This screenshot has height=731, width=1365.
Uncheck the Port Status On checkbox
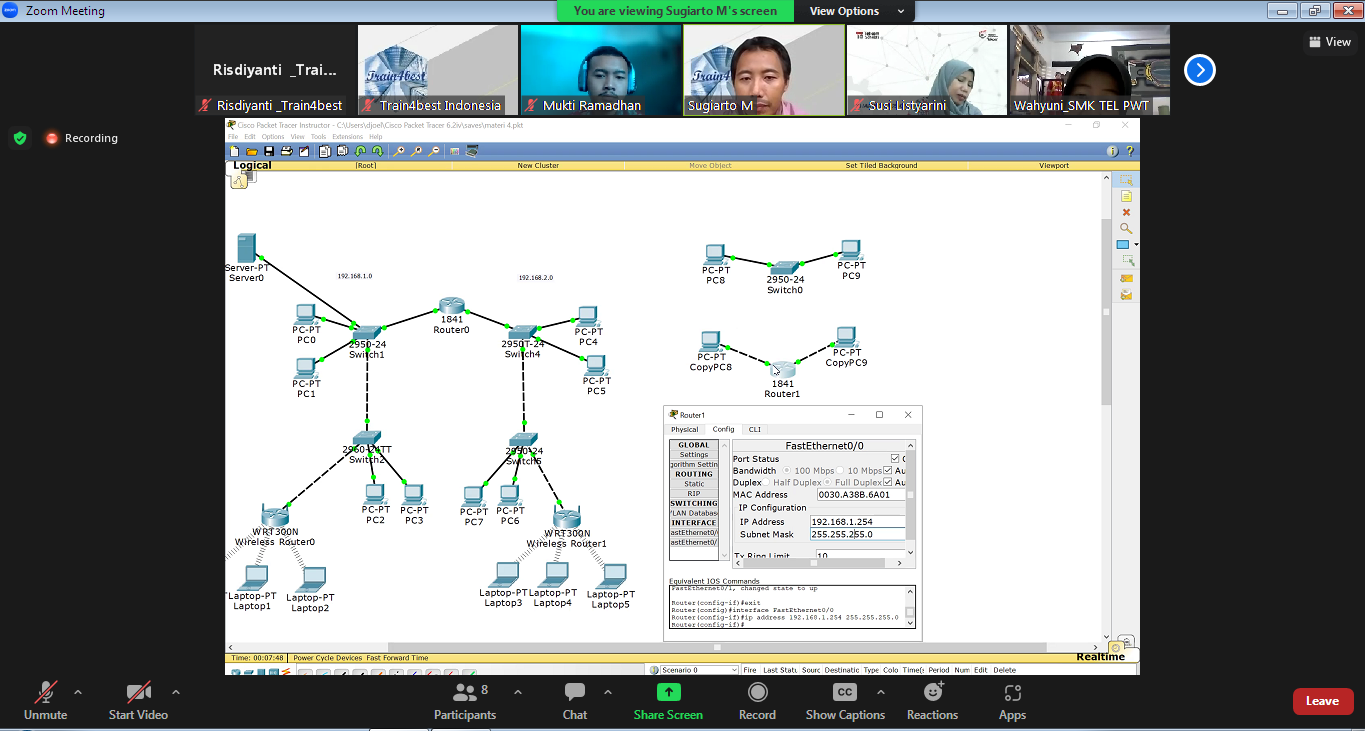pos(895,458)
